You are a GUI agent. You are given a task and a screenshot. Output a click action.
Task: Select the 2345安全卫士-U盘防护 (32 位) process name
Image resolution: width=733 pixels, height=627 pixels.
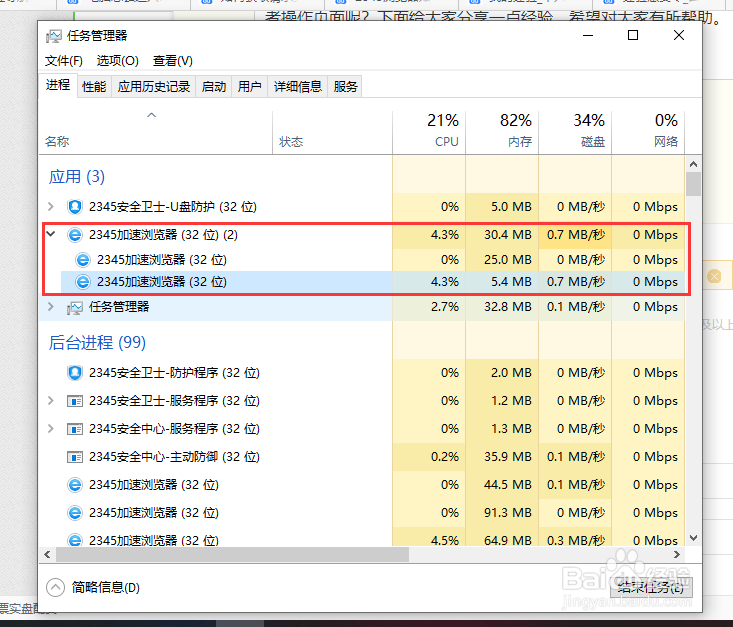[x=173, y=207]
